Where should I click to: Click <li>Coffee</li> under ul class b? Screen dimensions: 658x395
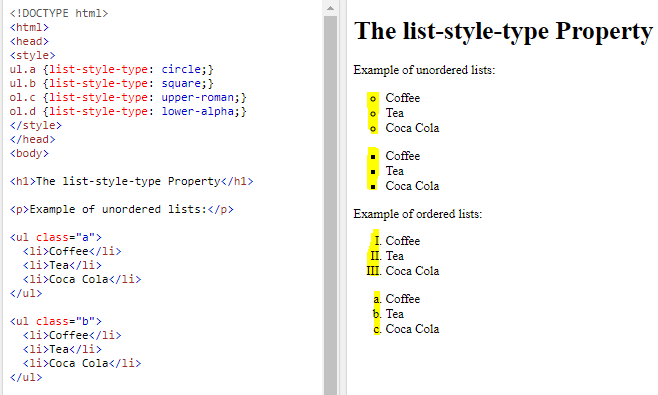72,335
